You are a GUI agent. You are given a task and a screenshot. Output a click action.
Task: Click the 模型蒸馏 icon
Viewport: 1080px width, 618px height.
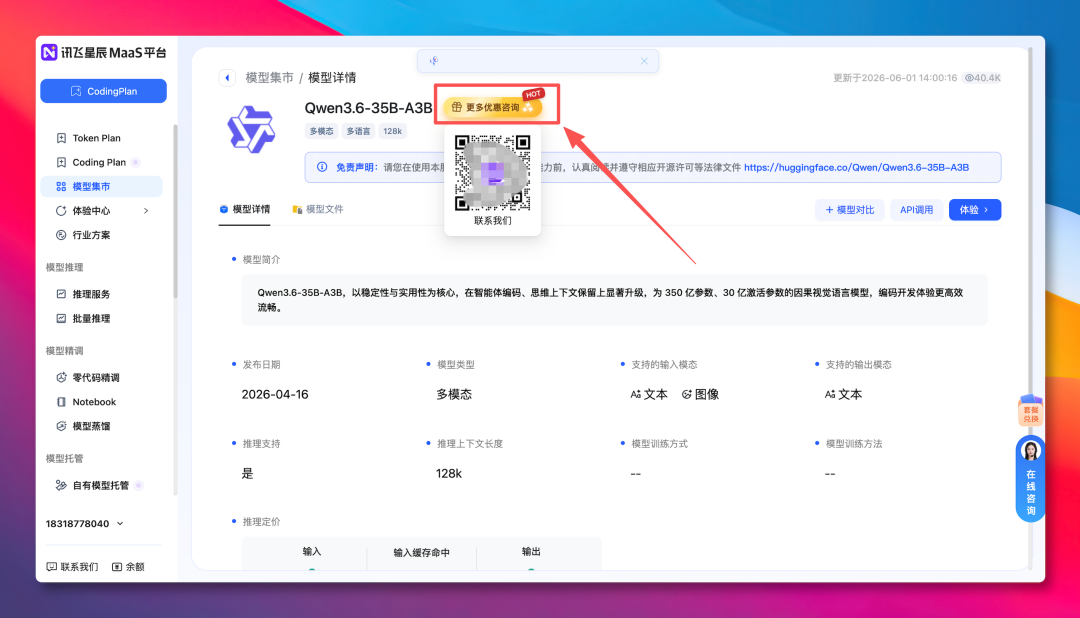[61, 426]
